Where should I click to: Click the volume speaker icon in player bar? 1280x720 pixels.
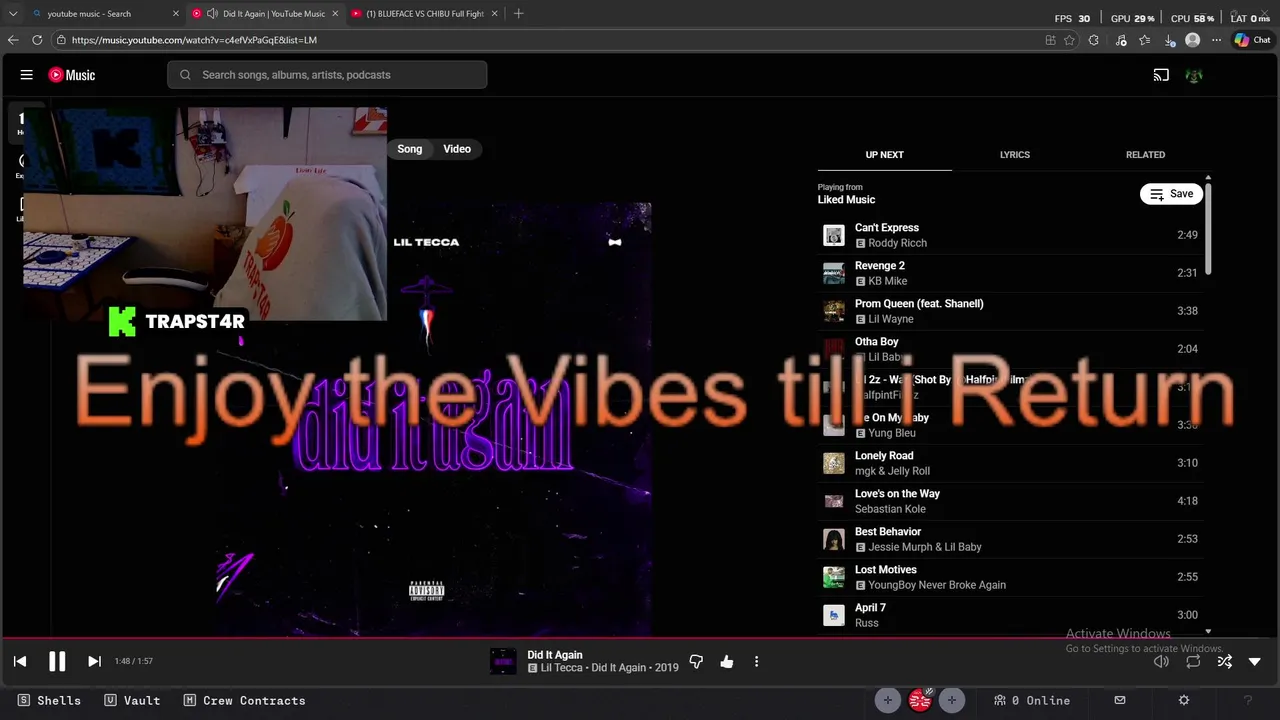1161,661
